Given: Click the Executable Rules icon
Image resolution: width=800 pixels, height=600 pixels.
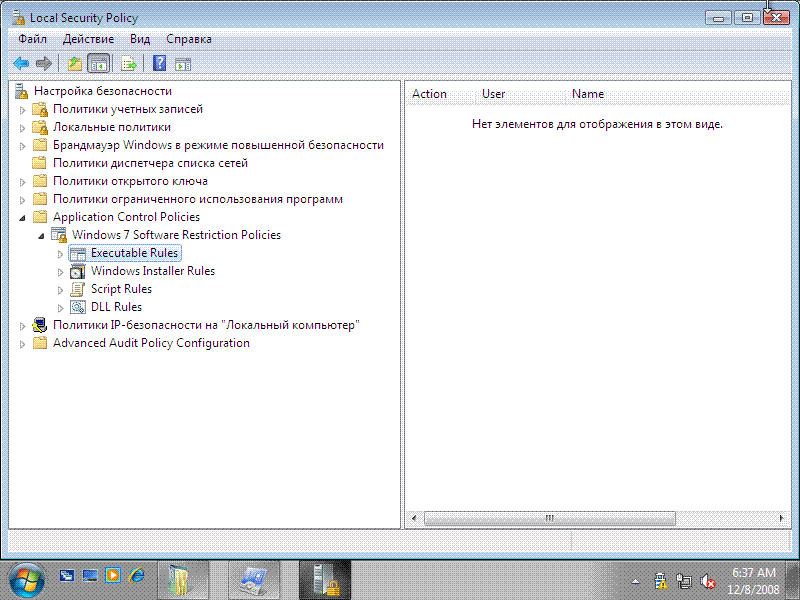Looking at the screenshot, I should pos(78,253).
